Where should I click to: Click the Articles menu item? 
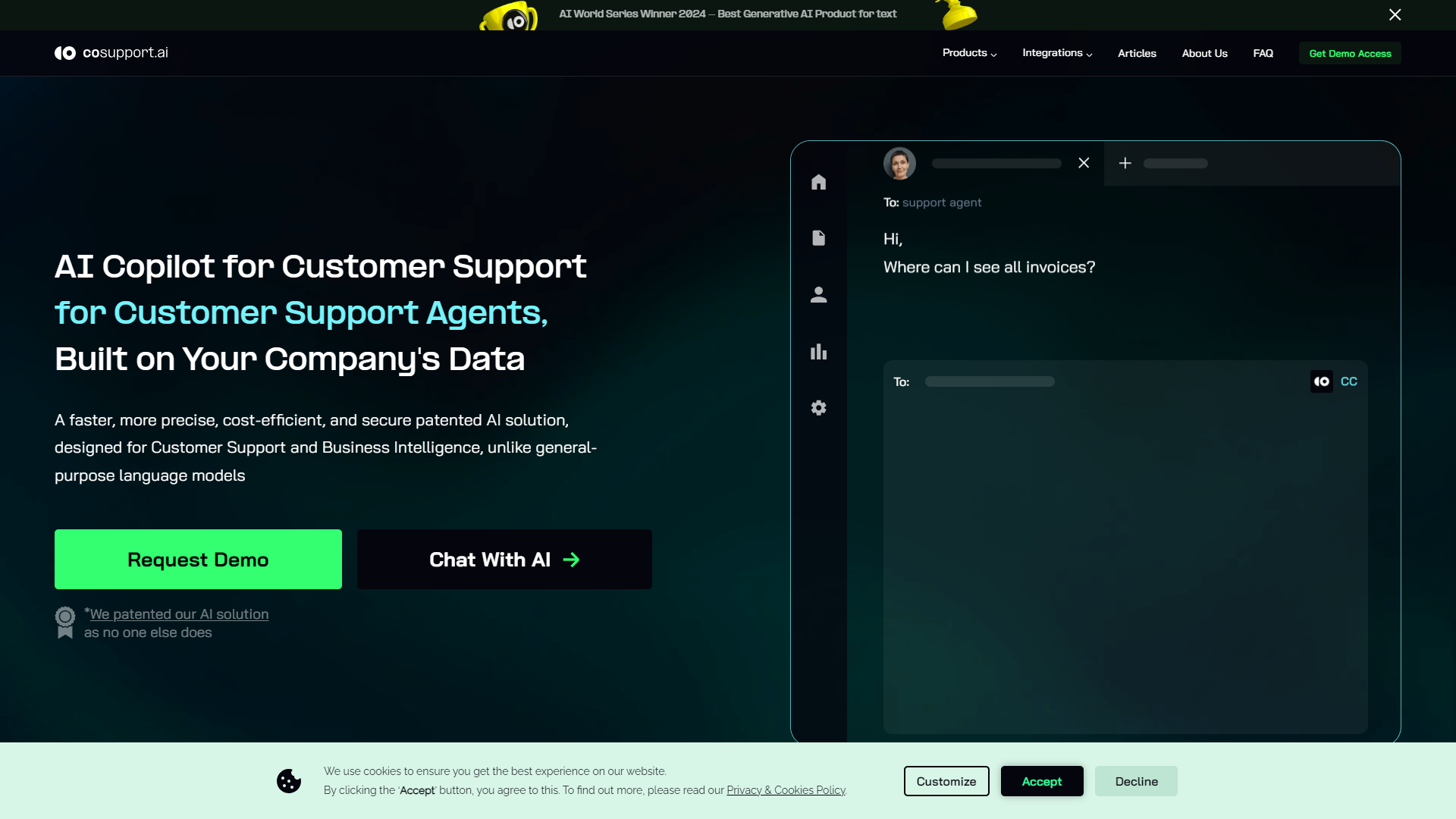click(x=1137, y=53)
